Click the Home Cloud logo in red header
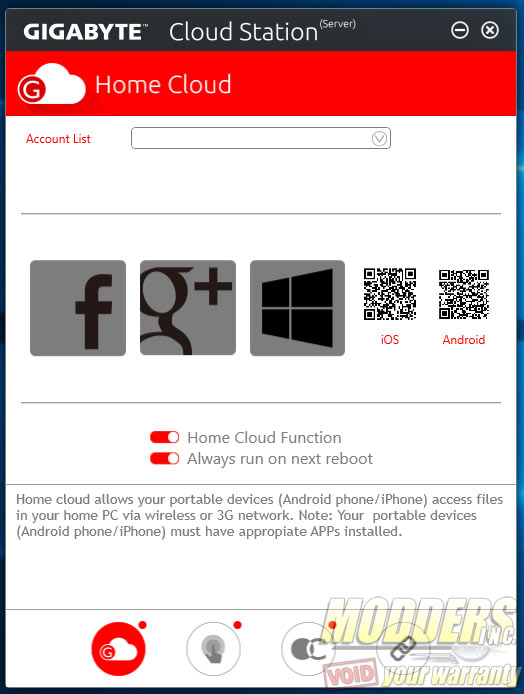The height and width of the screenshot is (694, 524). 51,85
